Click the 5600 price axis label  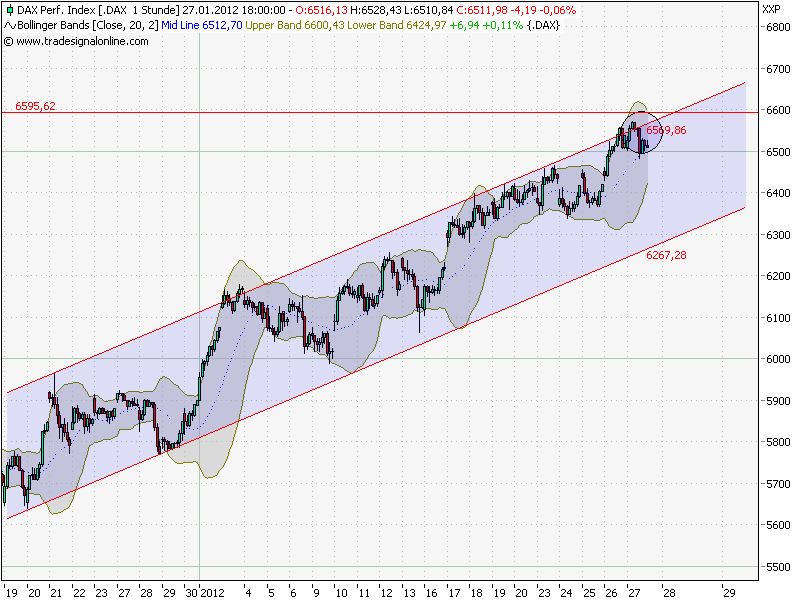tap(778, 525)
